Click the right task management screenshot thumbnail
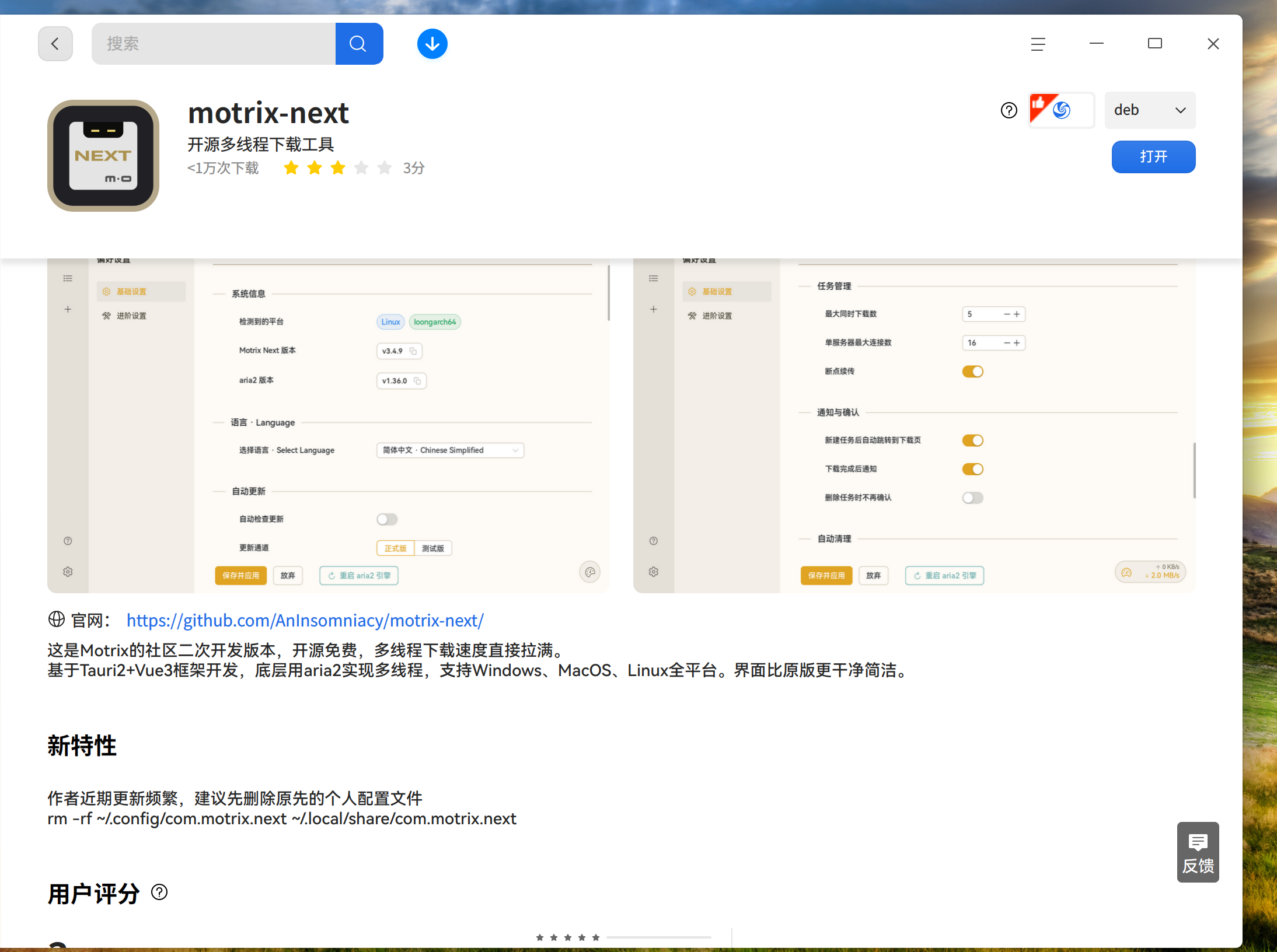The height and width of the screenshot is (952, 1277). click(x=915, y=426)
